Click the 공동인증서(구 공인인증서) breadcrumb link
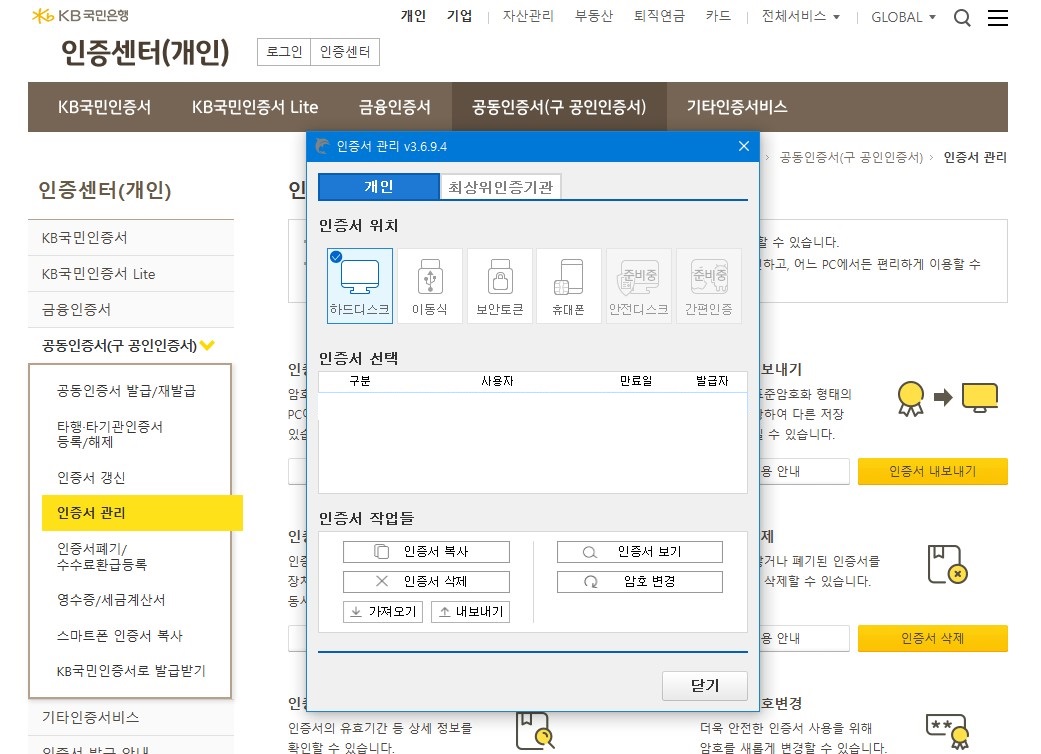The height and width of the screenshot is (754, 1041). tap(851, 157)
